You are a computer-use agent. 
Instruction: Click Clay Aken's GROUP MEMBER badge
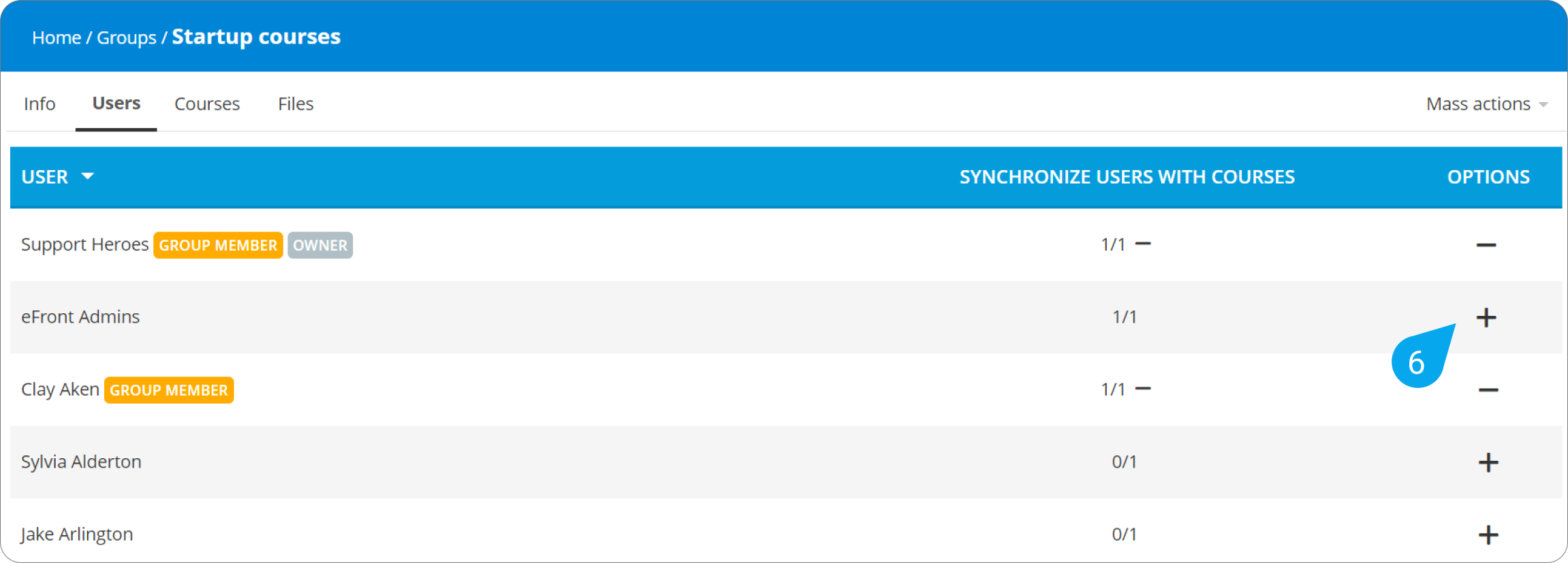click(169, 390)
